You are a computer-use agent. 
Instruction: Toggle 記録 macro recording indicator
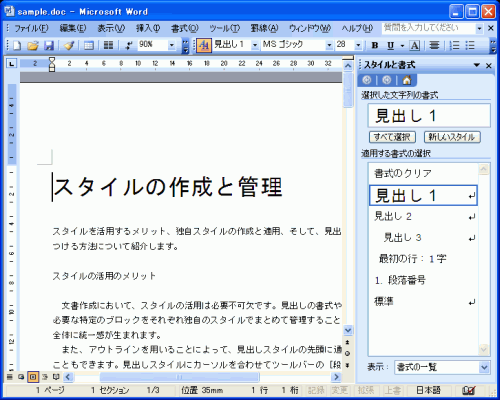click(316, 390)
